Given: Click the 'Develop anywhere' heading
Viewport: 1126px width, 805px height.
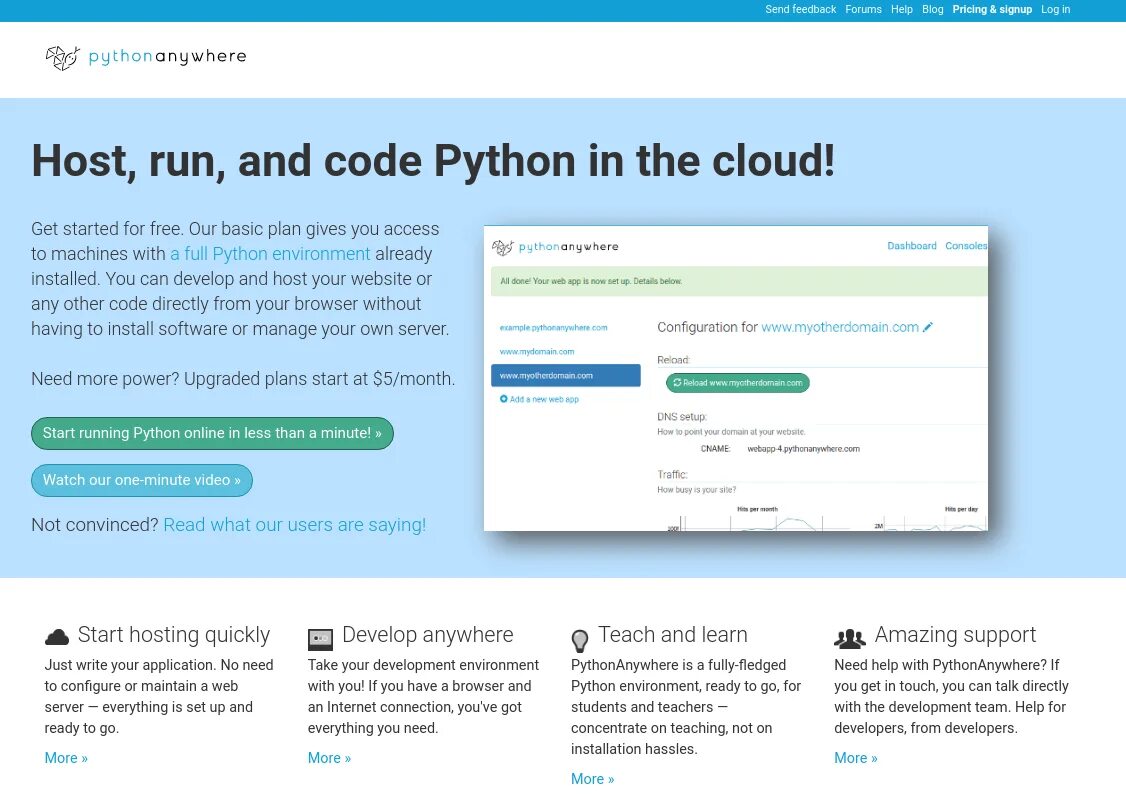Looking at the screenshot, I should click(x=427, y=635).
